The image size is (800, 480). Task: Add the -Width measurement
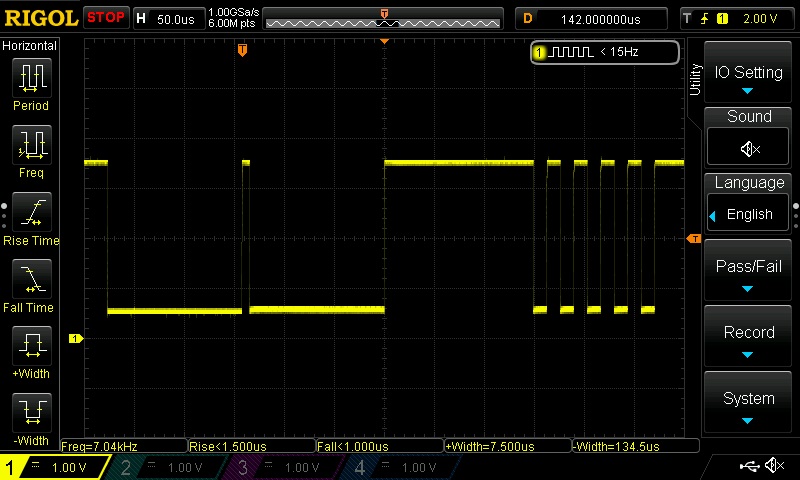[31, 412]
